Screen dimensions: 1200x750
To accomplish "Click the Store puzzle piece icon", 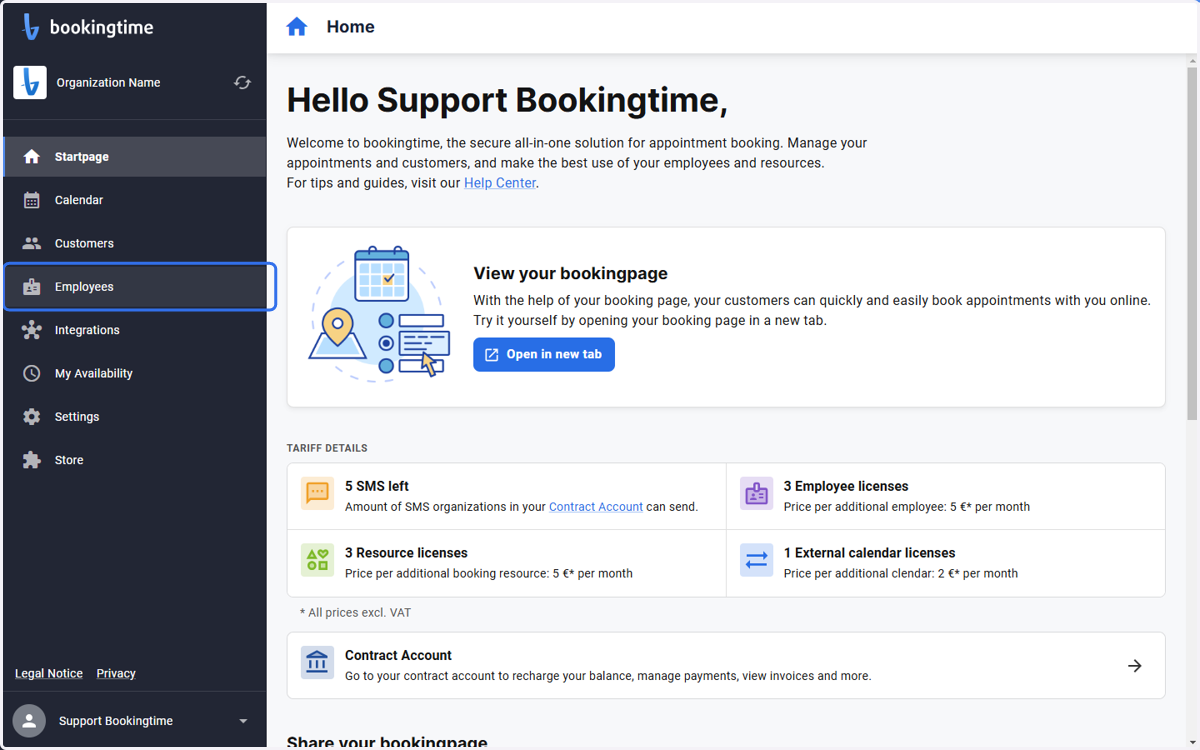I will coord(32,460).
